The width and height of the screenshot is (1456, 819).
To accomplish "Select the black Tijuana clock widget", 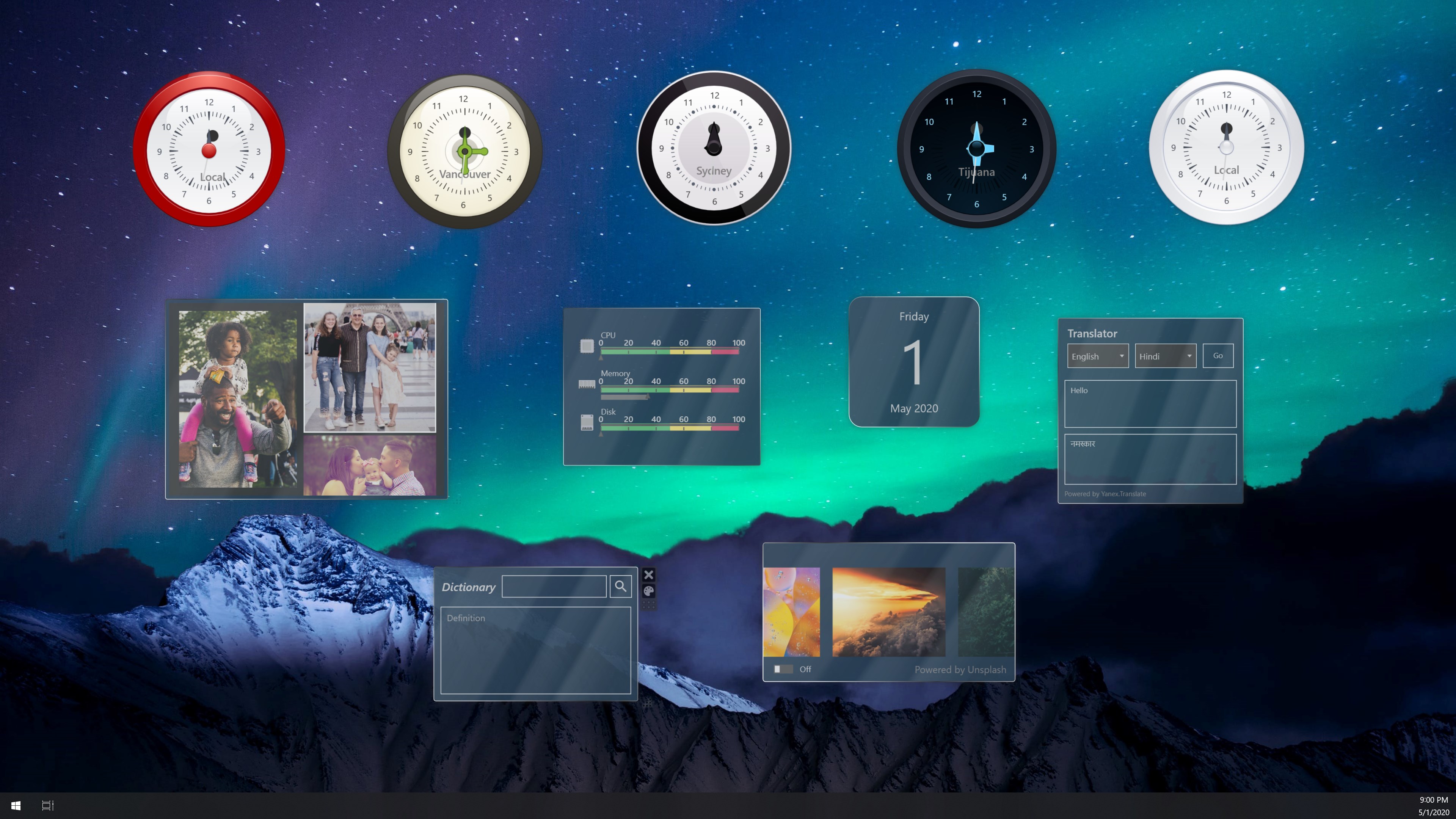I will [977, 148].
